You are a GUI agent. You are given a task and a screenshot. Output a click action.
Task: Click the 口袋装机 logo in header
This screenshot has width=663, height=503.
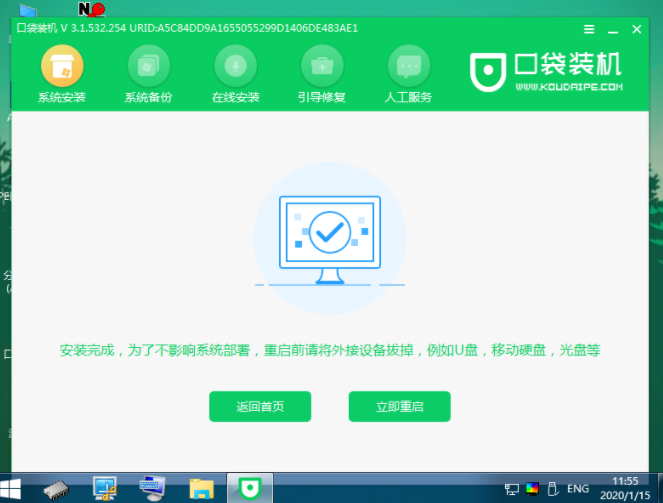[x=546, y=71]
